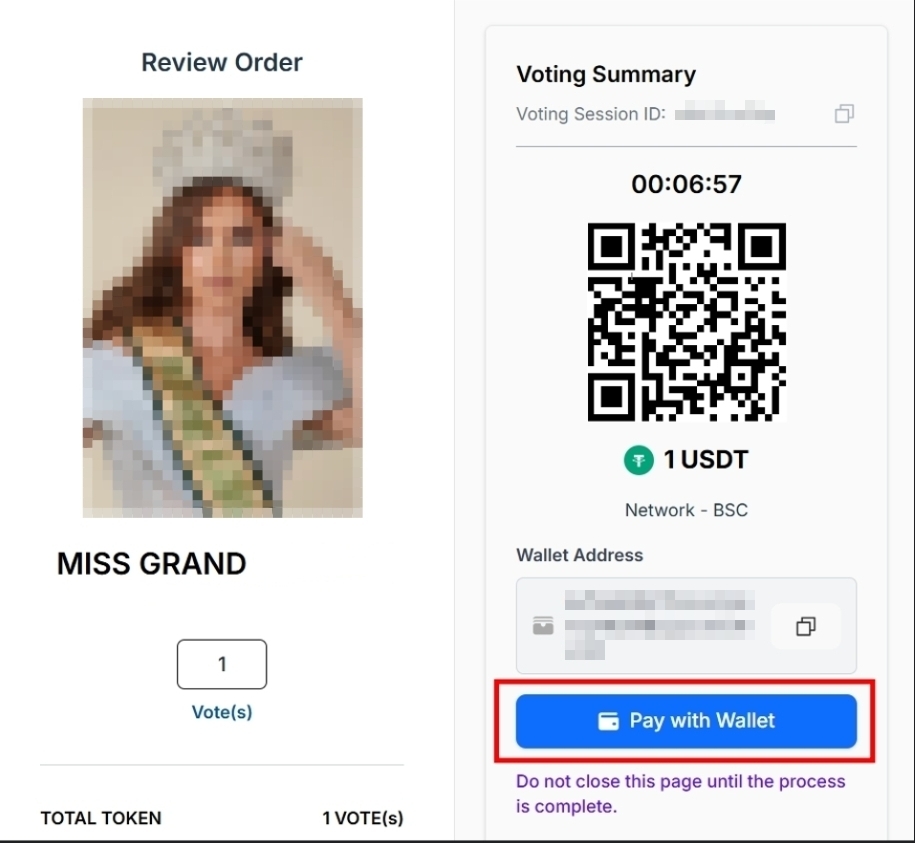The width and height of the screenshot is (915, 843).
Task: Click the copy icon beside wallet address
Action: point(805,626)
